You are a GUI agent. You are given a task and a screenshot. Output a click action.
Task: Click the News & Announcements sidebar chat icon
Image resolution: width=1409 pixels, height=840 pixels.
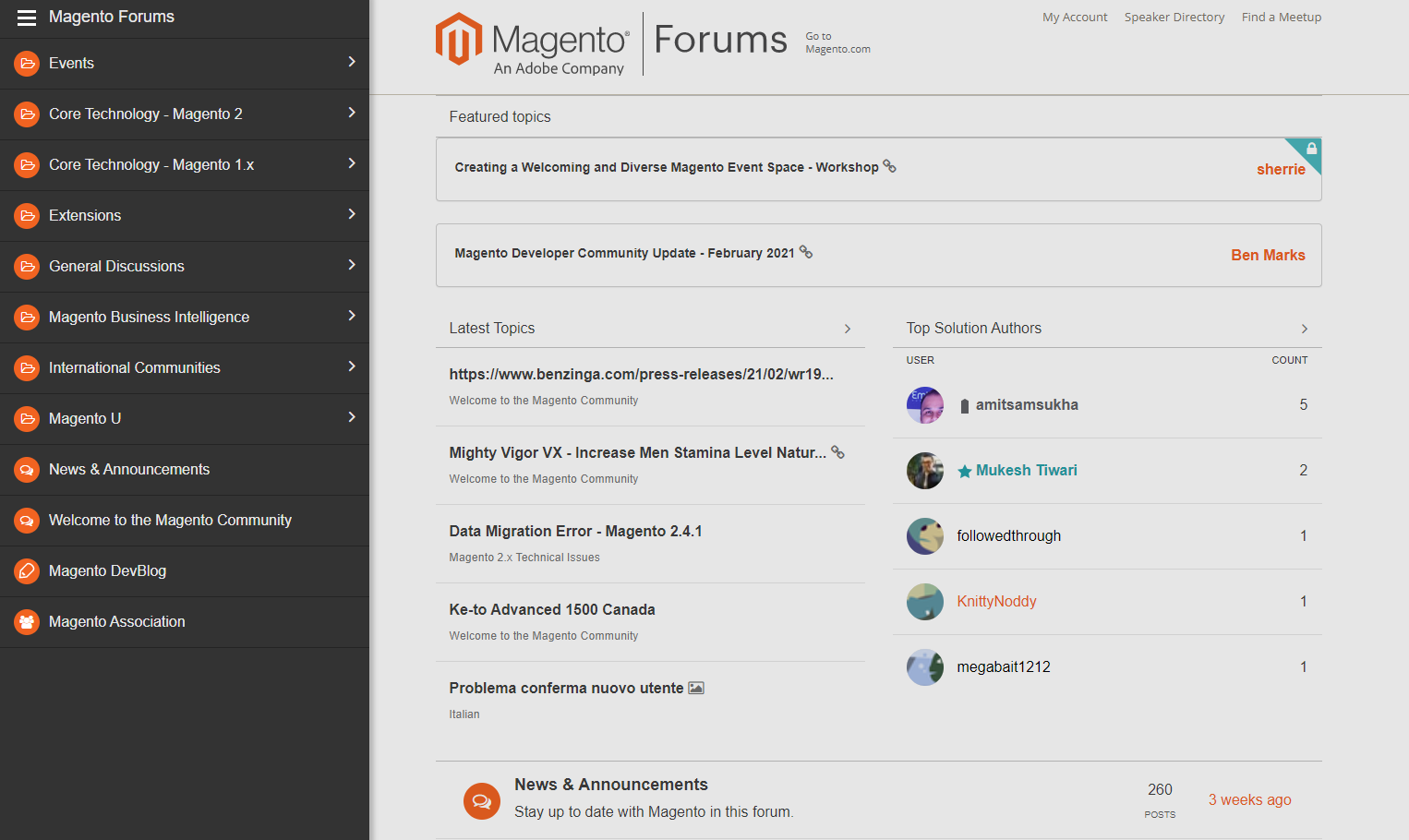point(27,470)
